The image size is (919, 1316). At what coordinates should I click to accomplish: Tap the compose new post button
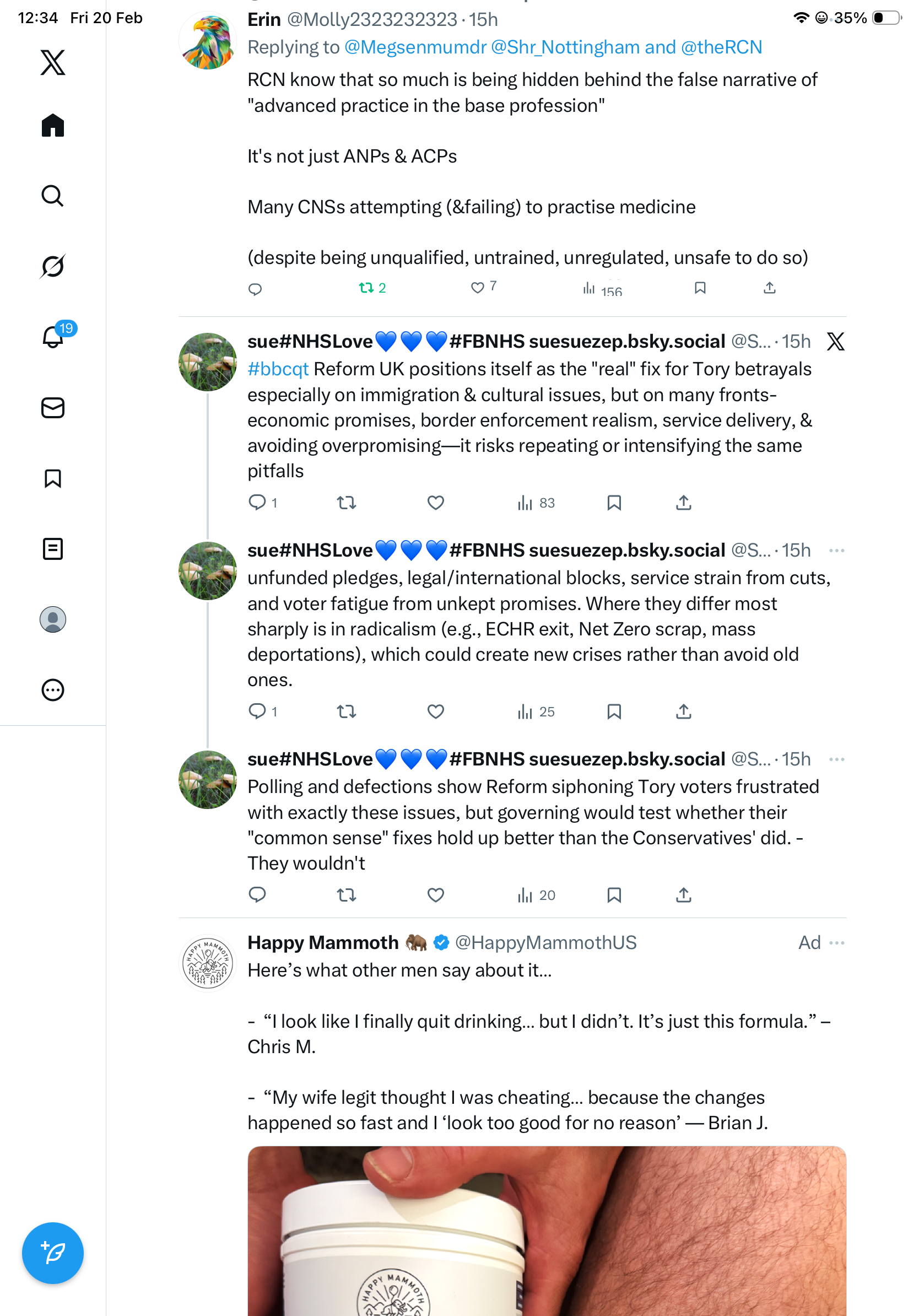pyautogui.click(x=53, y=1253)
